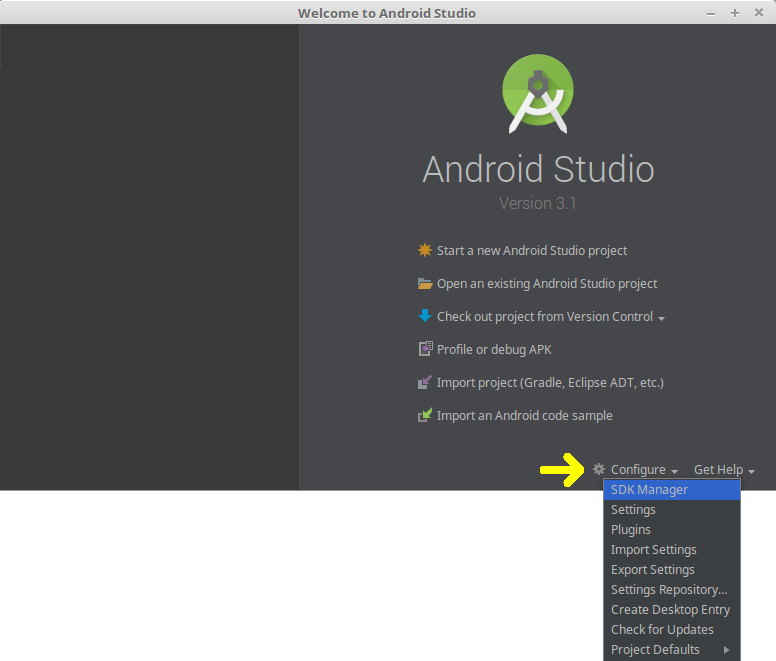Viewport: 776px width, 661px height.
Task: Click the Import project arrow icon
Action: (x=425, y=382)
